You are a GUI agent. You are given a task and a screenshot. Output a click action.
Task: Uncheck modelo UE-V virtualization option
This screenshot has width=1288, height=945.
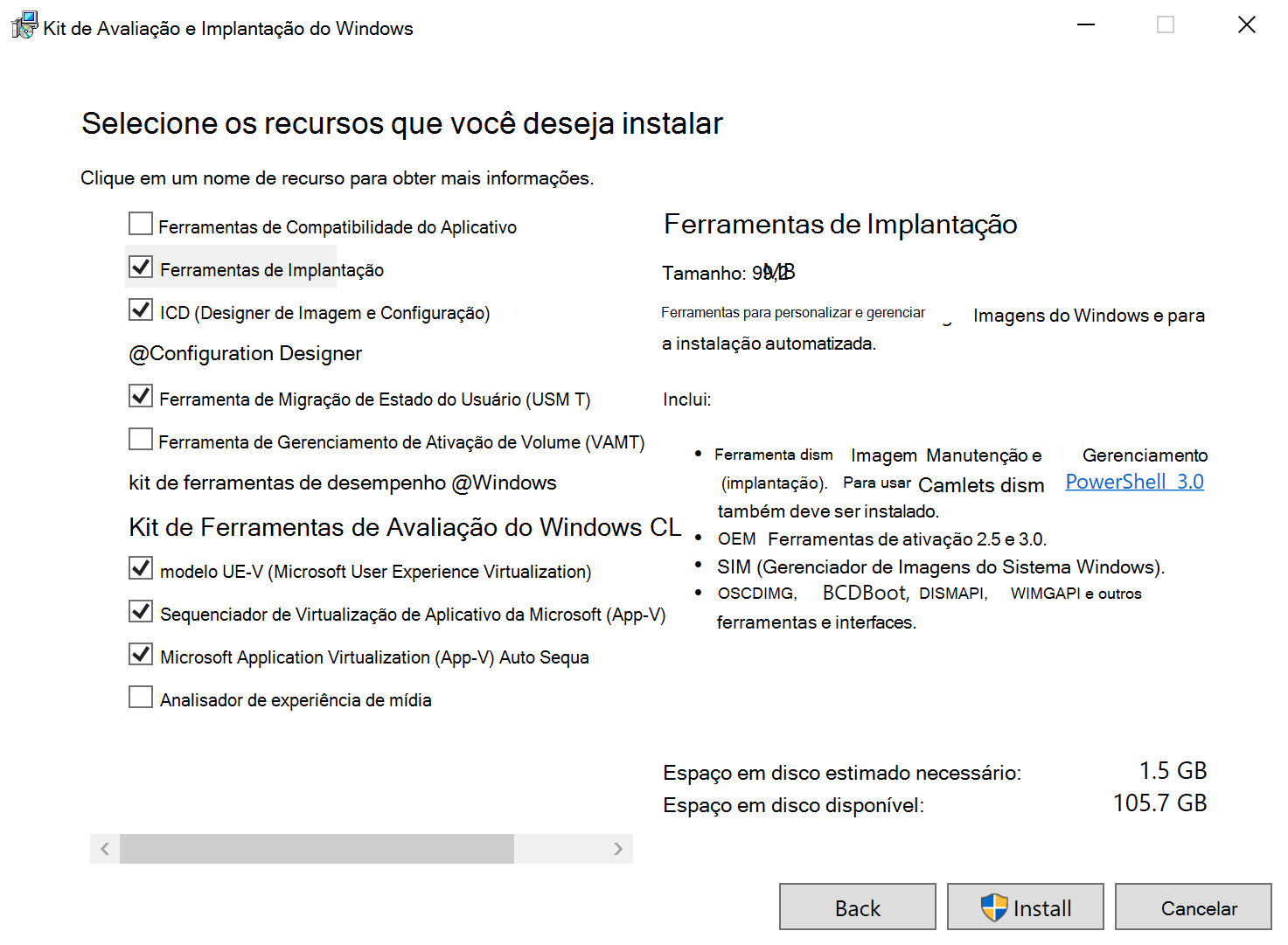[x=140, y=567]
